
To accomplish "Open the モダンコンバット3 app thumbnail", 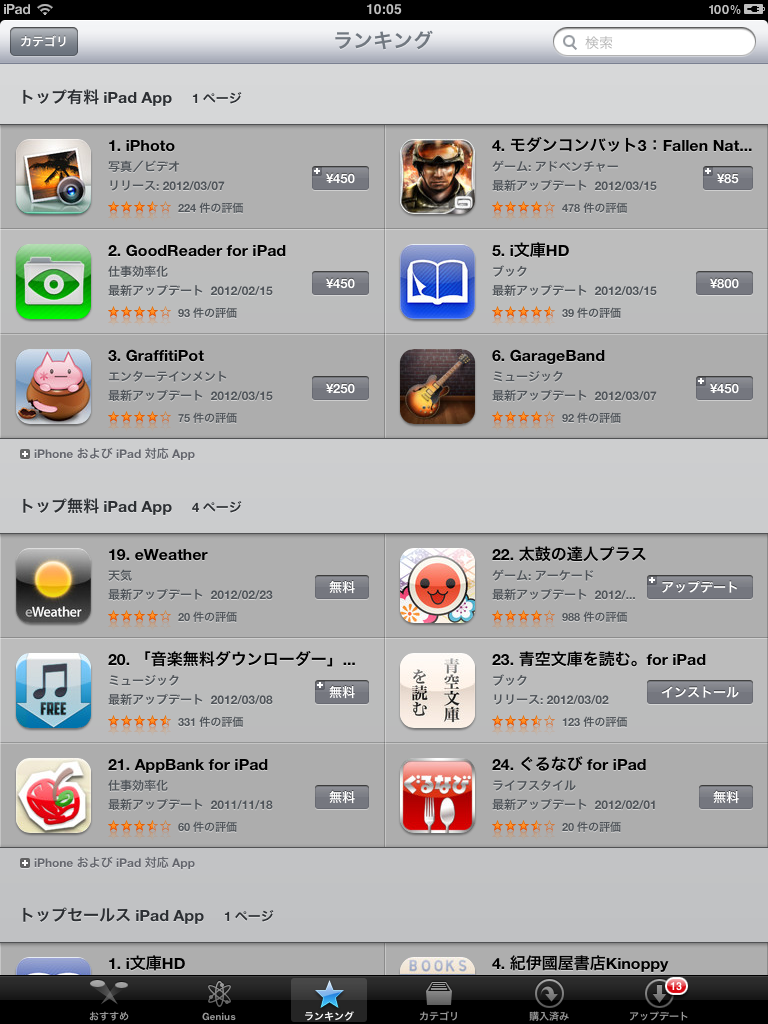I will click(x=438, y=176).
